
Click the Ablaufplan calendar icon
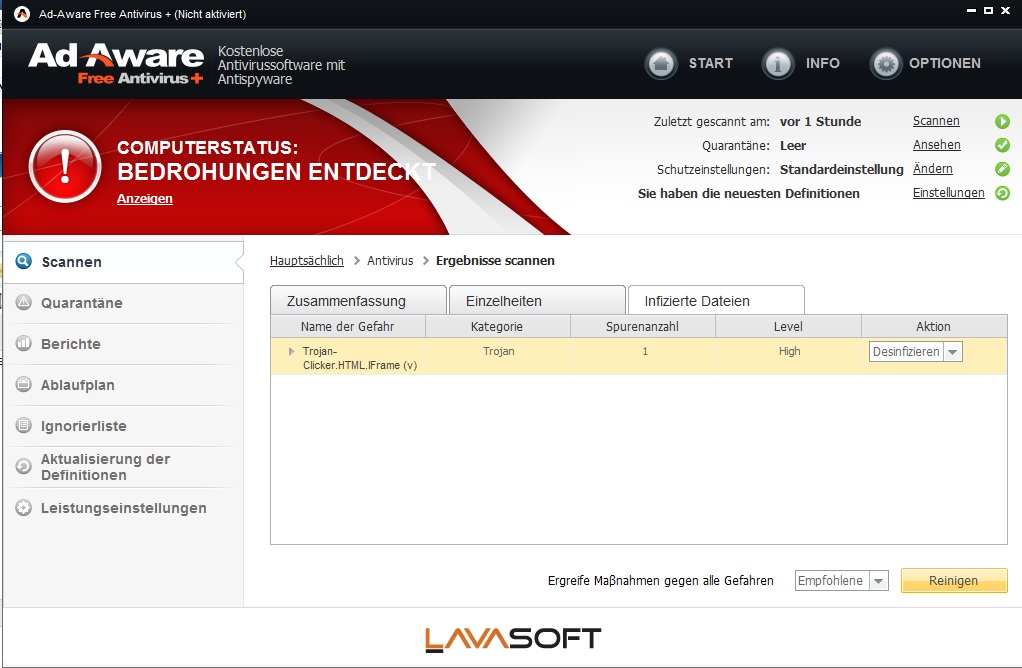23,385
